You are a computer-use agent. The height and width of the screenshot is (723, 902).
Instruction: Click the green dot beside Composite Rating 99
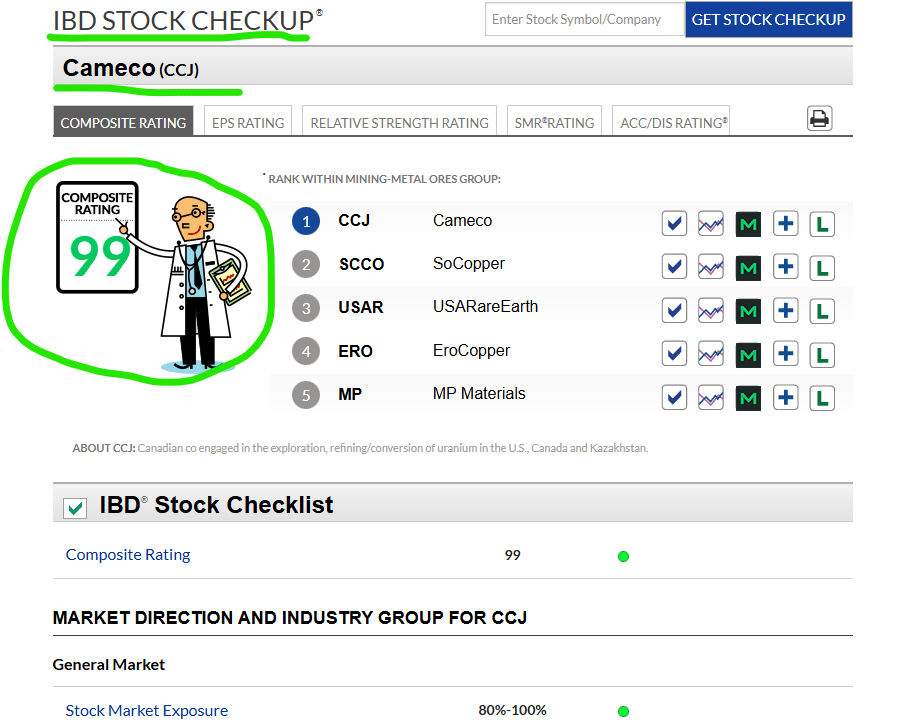pyautogui.click(x=623, y=556)
